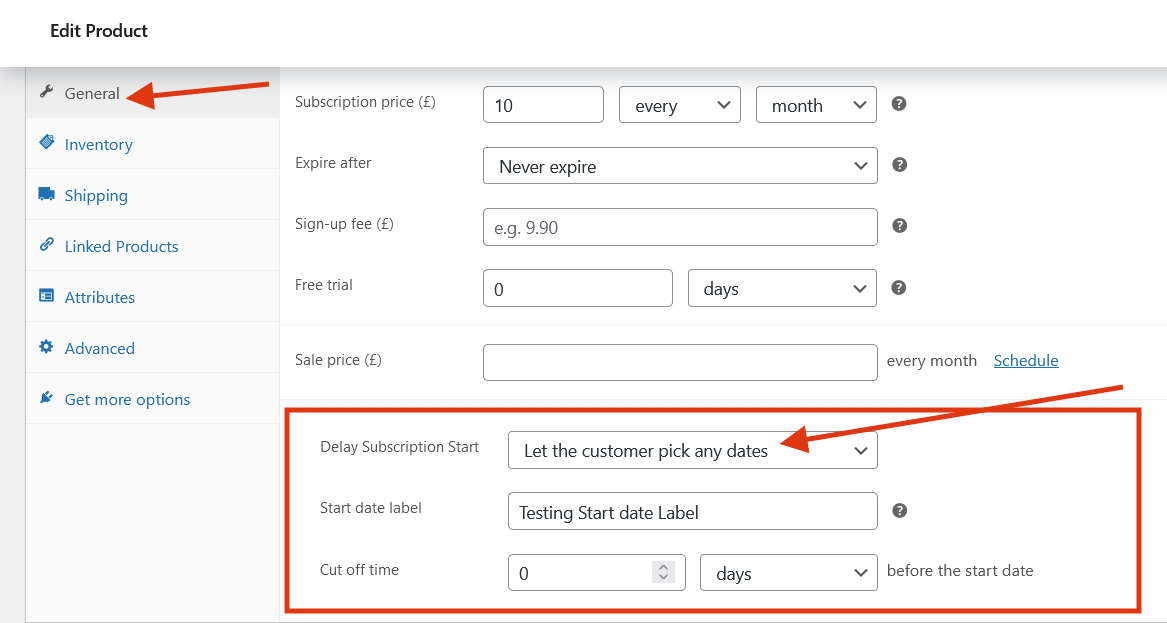Select the Shipping truck icon

coord(46,195)
